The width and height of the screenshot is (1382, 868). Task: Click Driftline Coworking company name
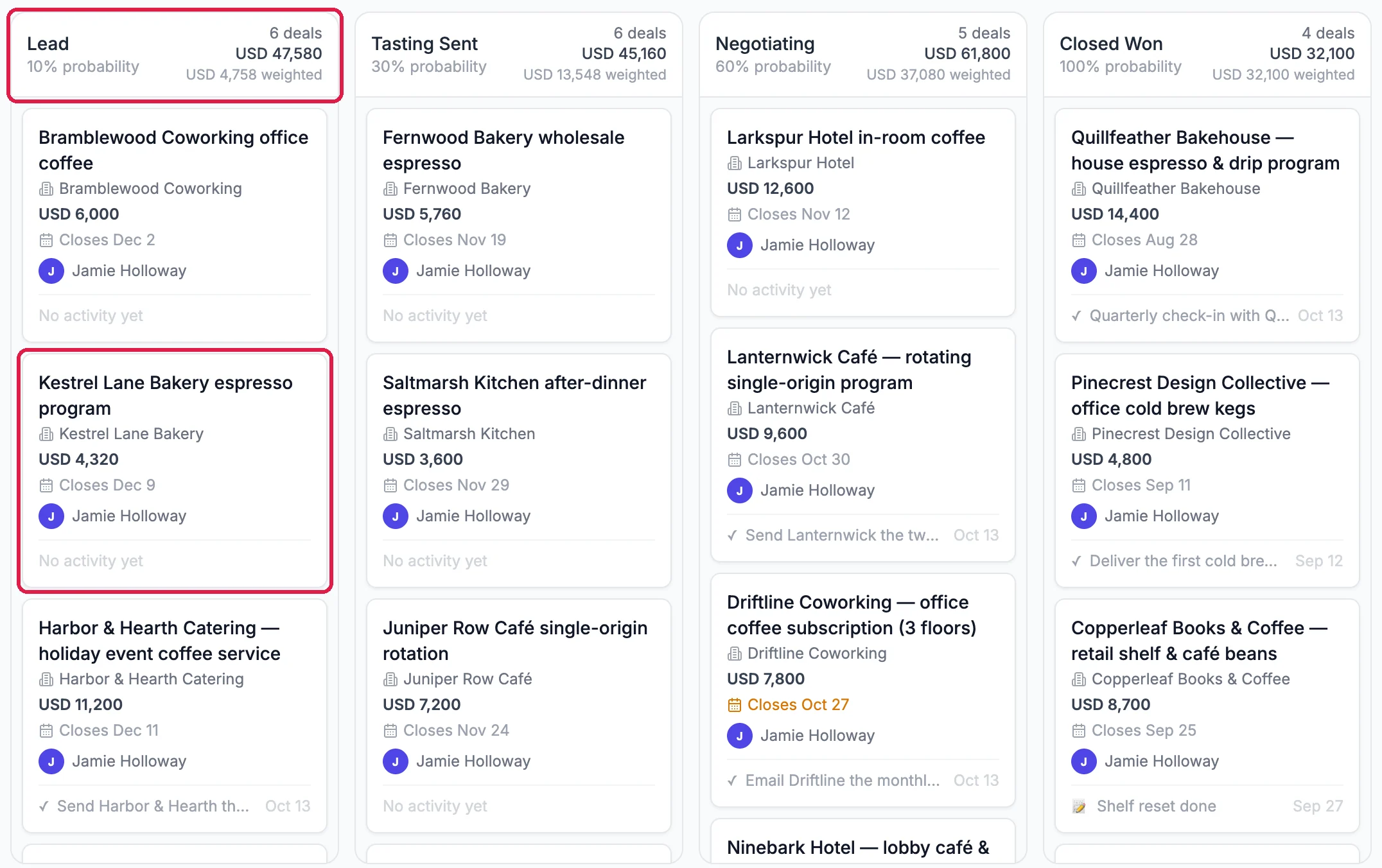click(x=817, y=654)
